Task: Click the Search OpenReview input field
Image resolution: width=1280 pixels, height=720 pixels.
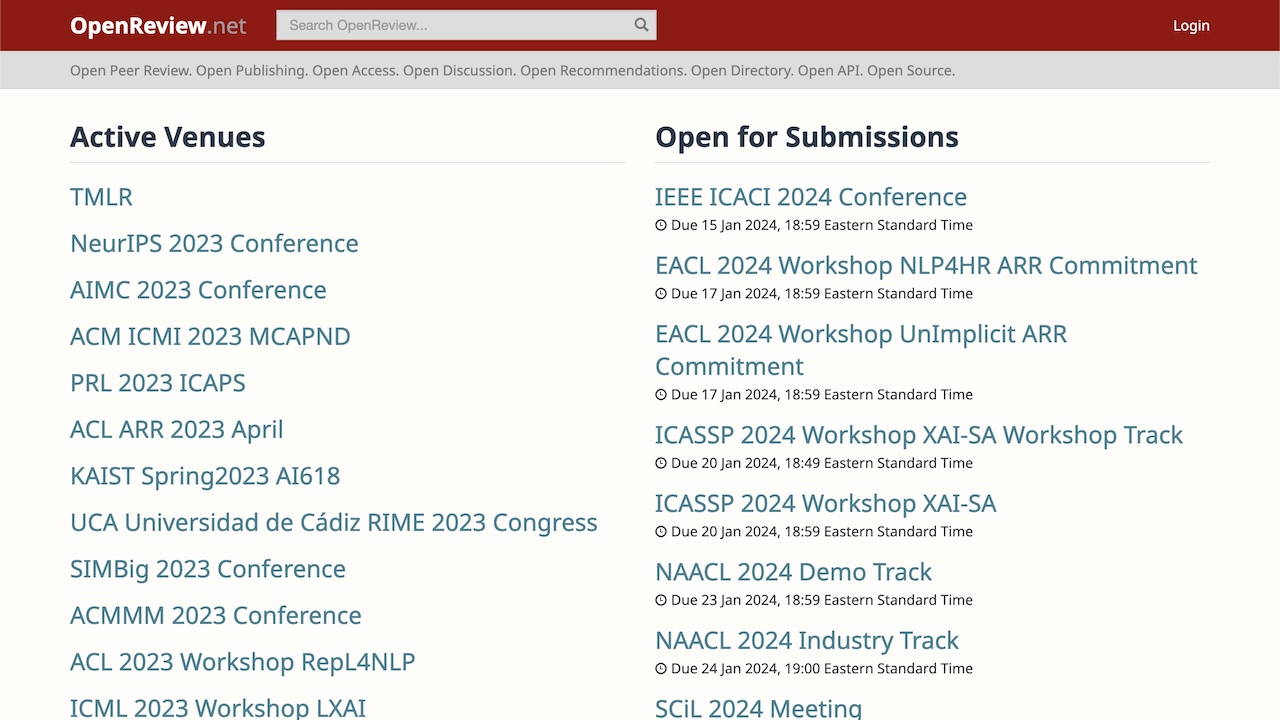Action: point(466,25)
